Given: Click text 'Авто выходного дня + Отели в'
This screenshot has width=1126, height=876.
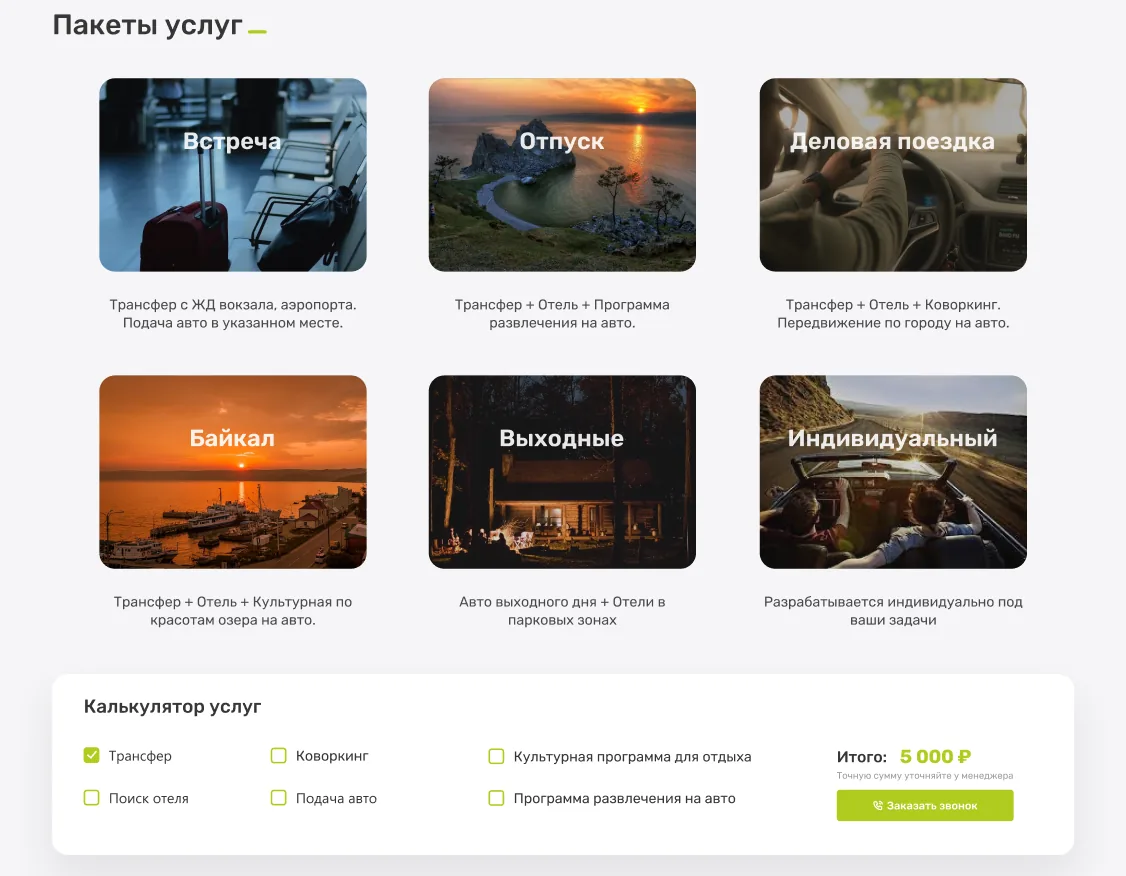Looking at the screenshot, I should point(562,602).
